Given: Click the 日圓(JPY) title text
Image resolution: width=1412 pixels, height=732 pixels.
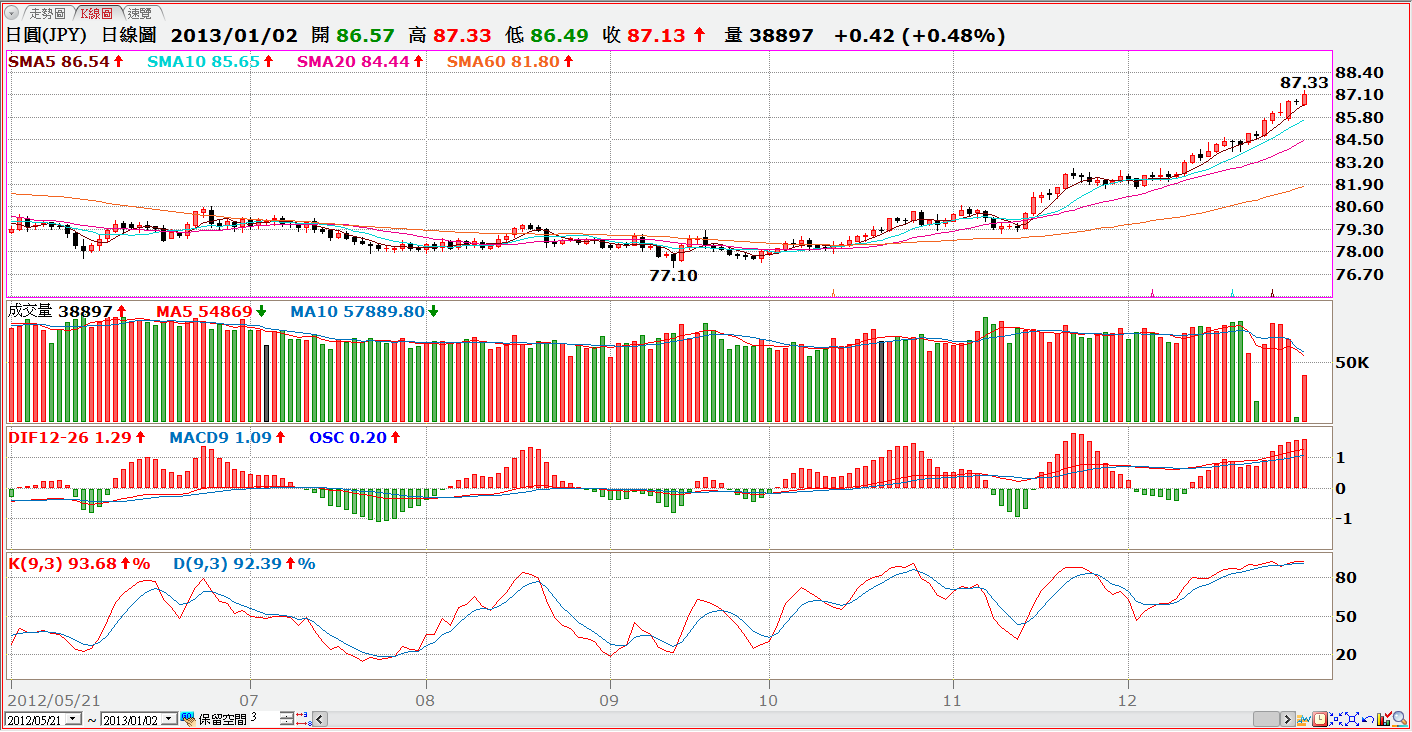Looking at the screenshot, I should click(47, 35).
